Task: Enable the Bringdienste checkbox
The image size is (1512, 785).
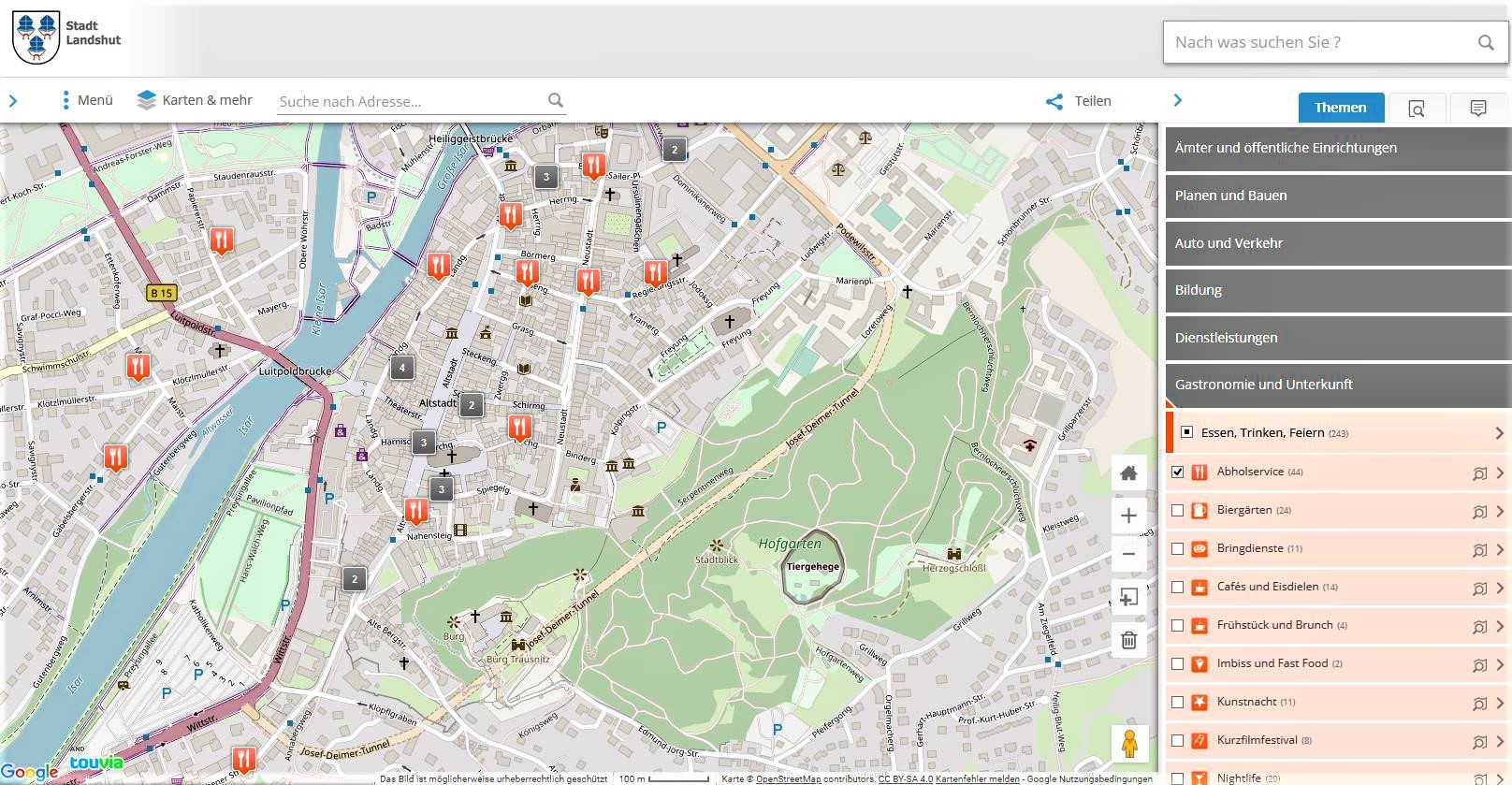Action: (1178, 548)
